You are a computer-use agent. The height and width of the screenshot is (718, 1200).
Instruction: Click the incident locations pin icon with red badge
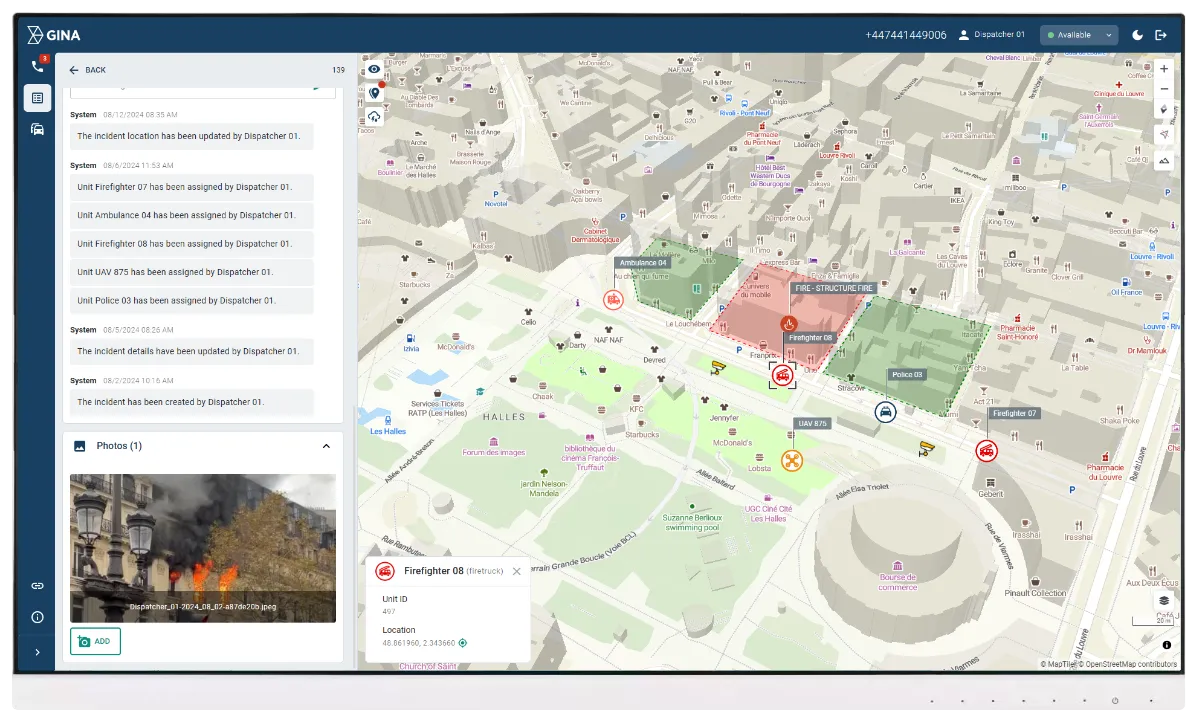coord(374,91)
